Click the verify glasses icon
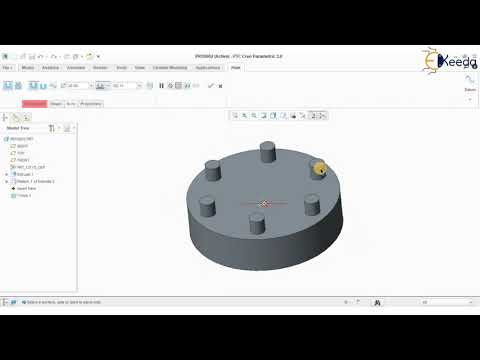This screenshot has width=480, height=360. (x=196, y=86)
